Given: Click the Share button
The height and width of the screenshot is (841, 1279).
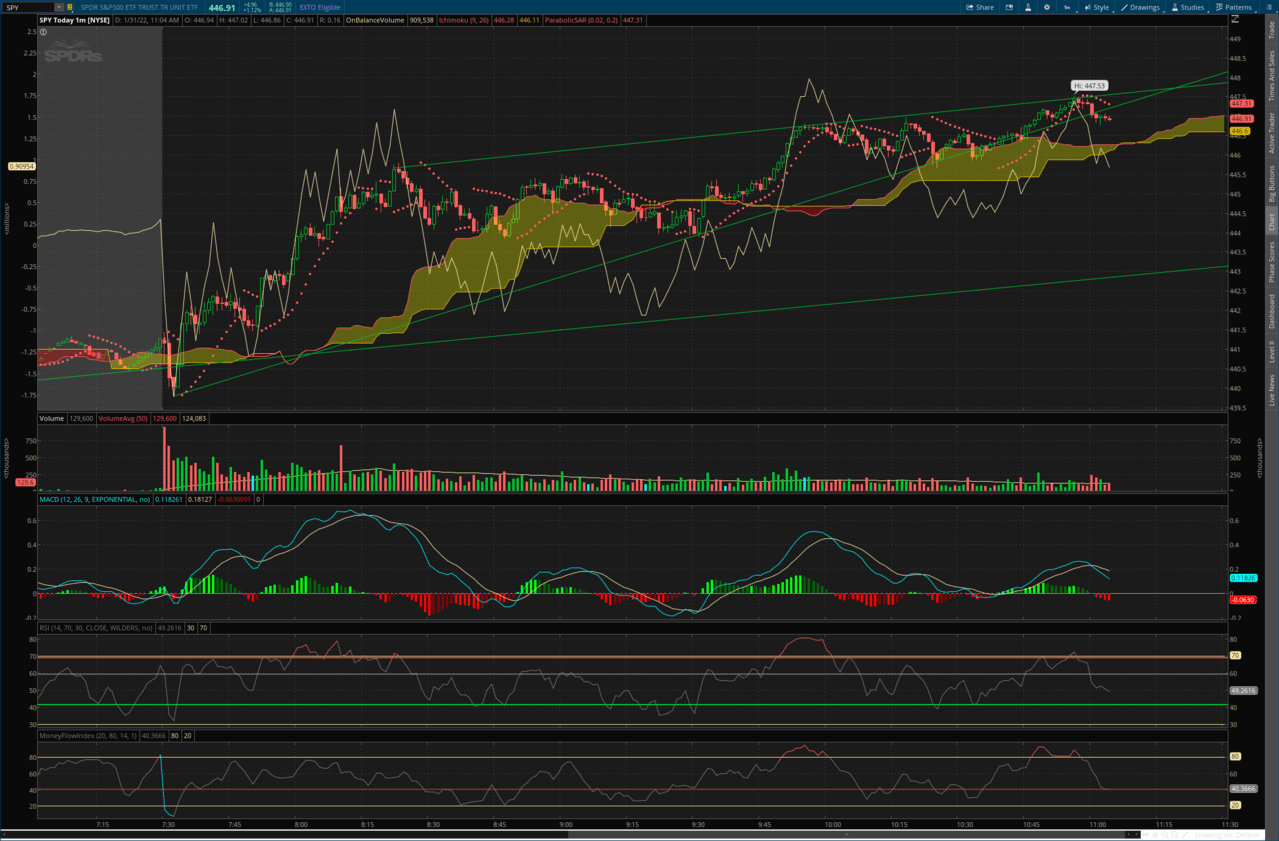Looking at the screenshot, I should (x=980, y=7).
